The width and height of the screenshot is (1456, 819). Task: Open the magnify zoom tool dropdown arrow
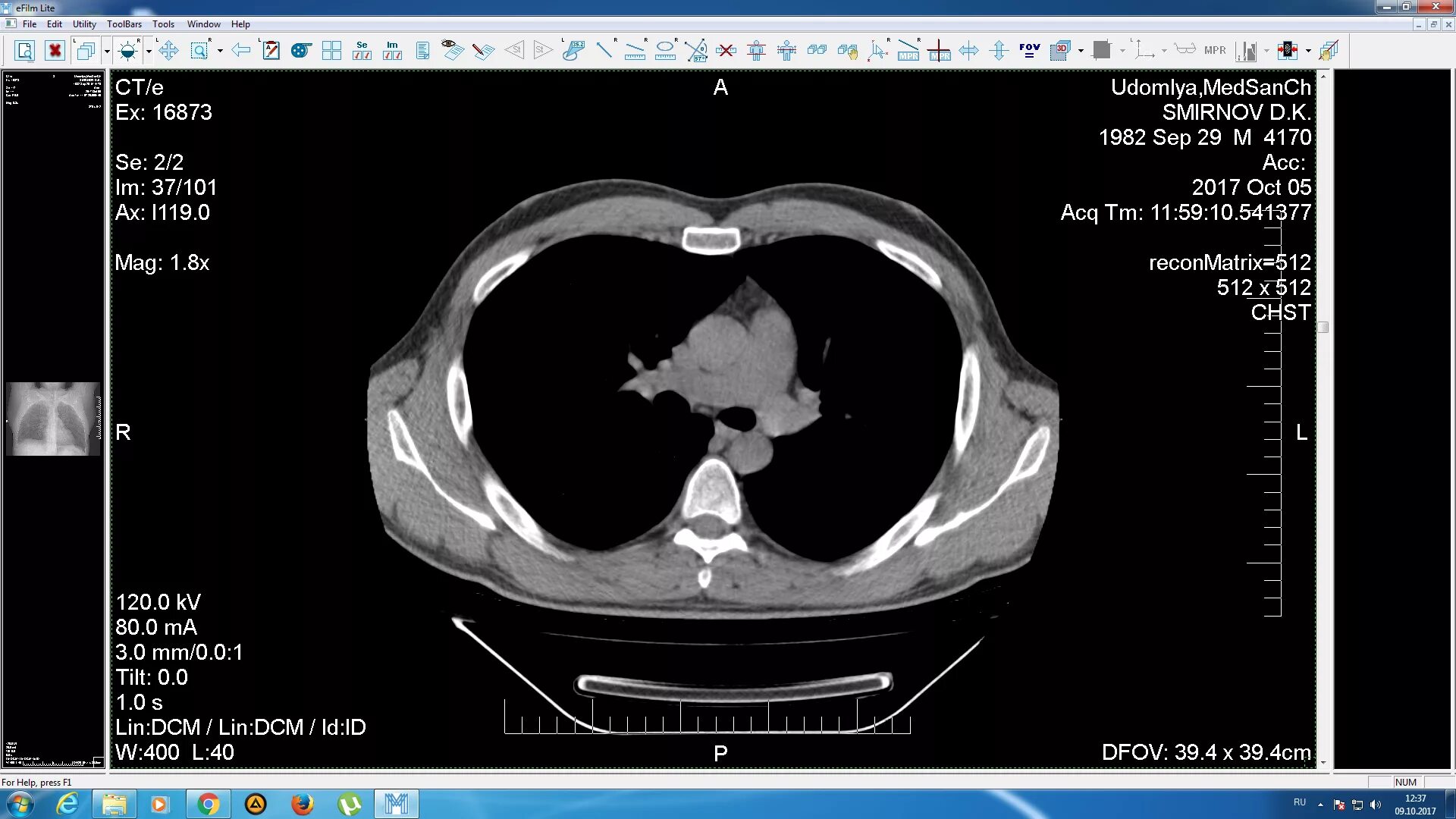point(220,51)
